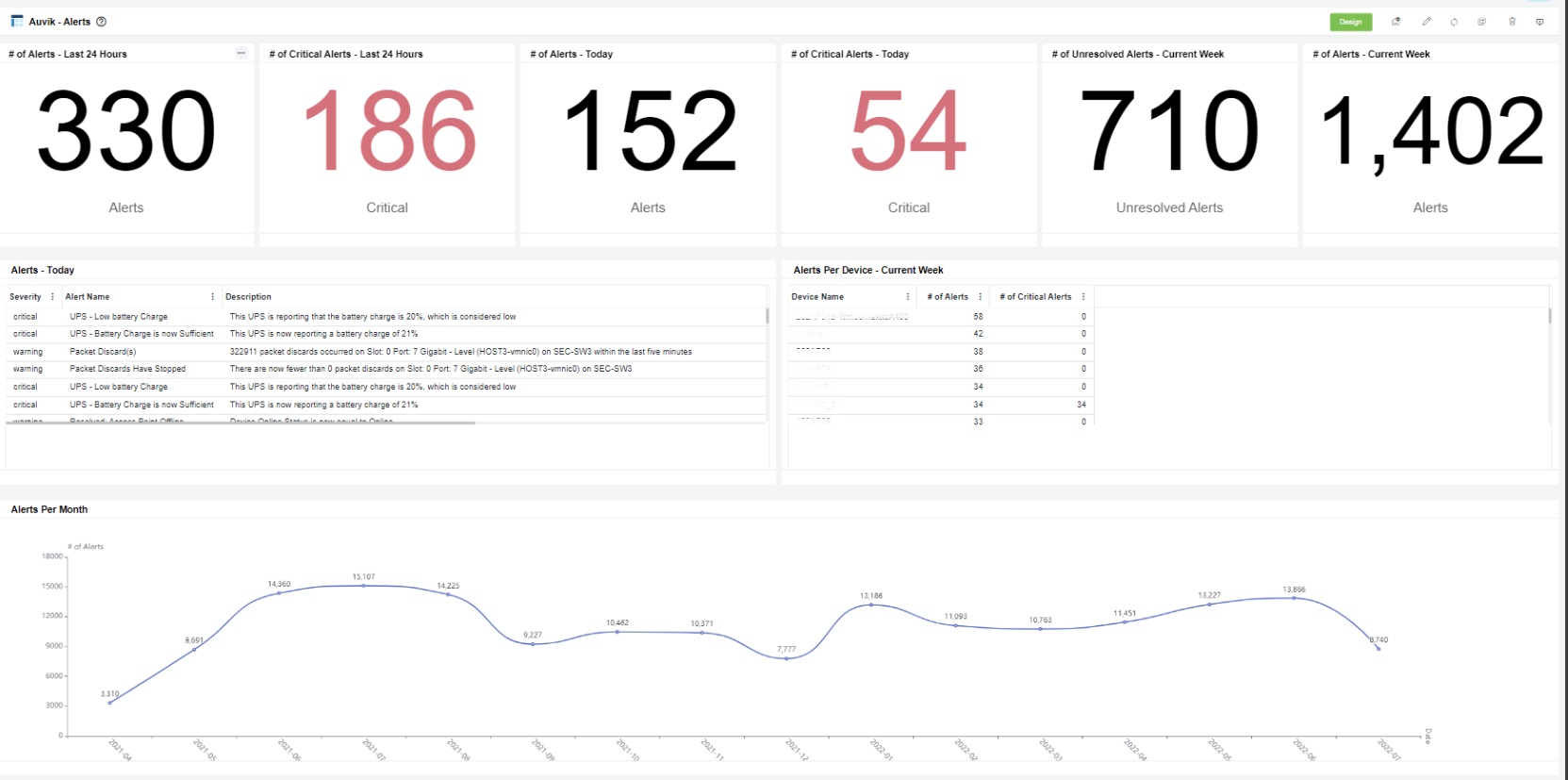Open the # of Alerts column menu
This screenshot has width=1568, height=780.
click(980, 297)
